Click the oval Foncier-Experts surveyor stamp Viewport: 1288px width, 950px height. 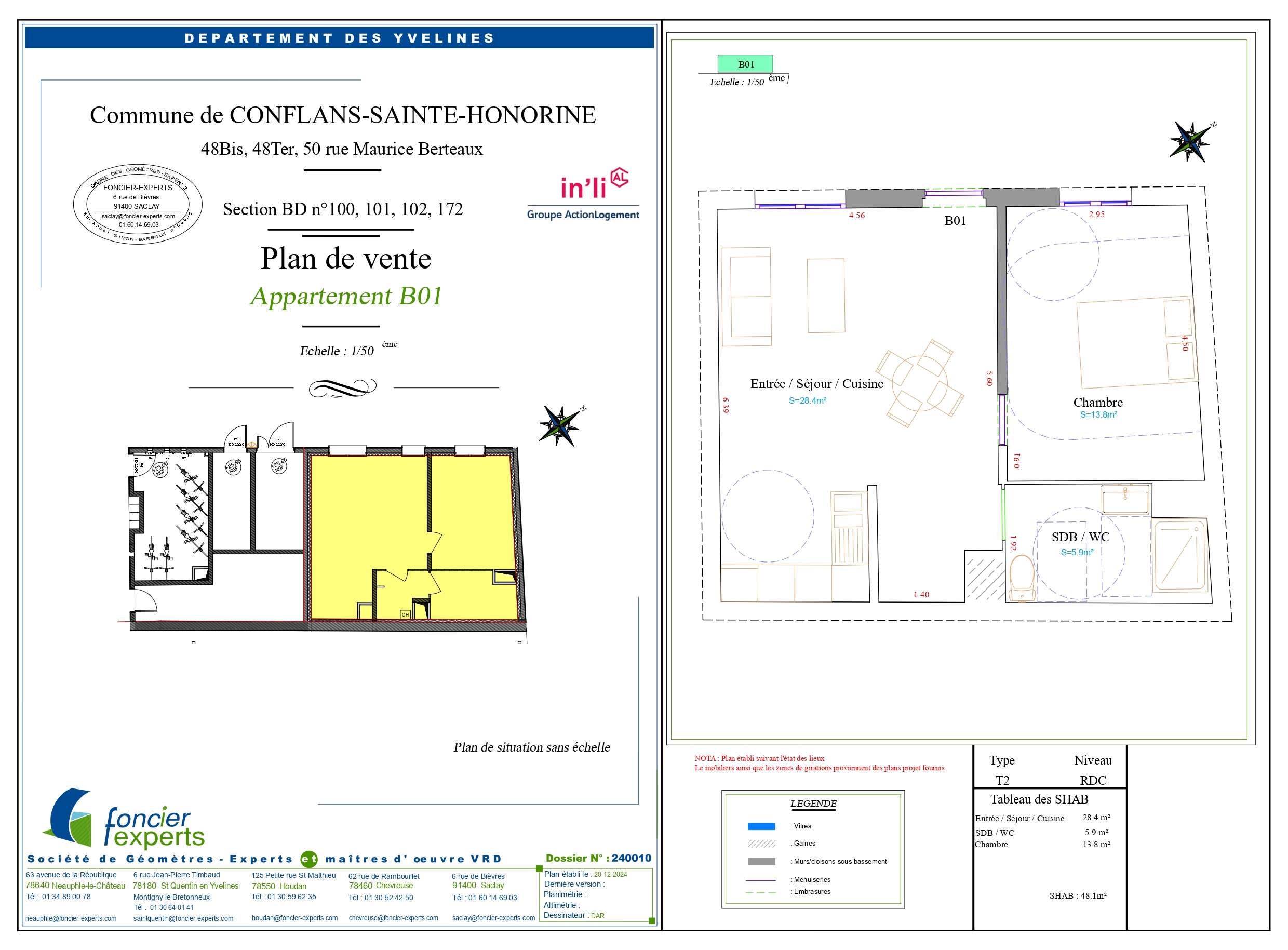pos(138,204)
